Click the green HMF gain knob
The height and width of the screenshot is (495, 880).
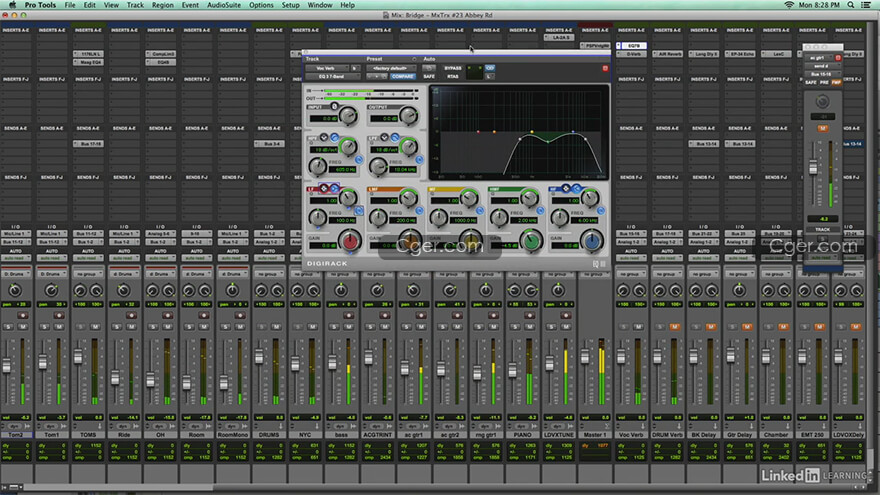[531, 241]
